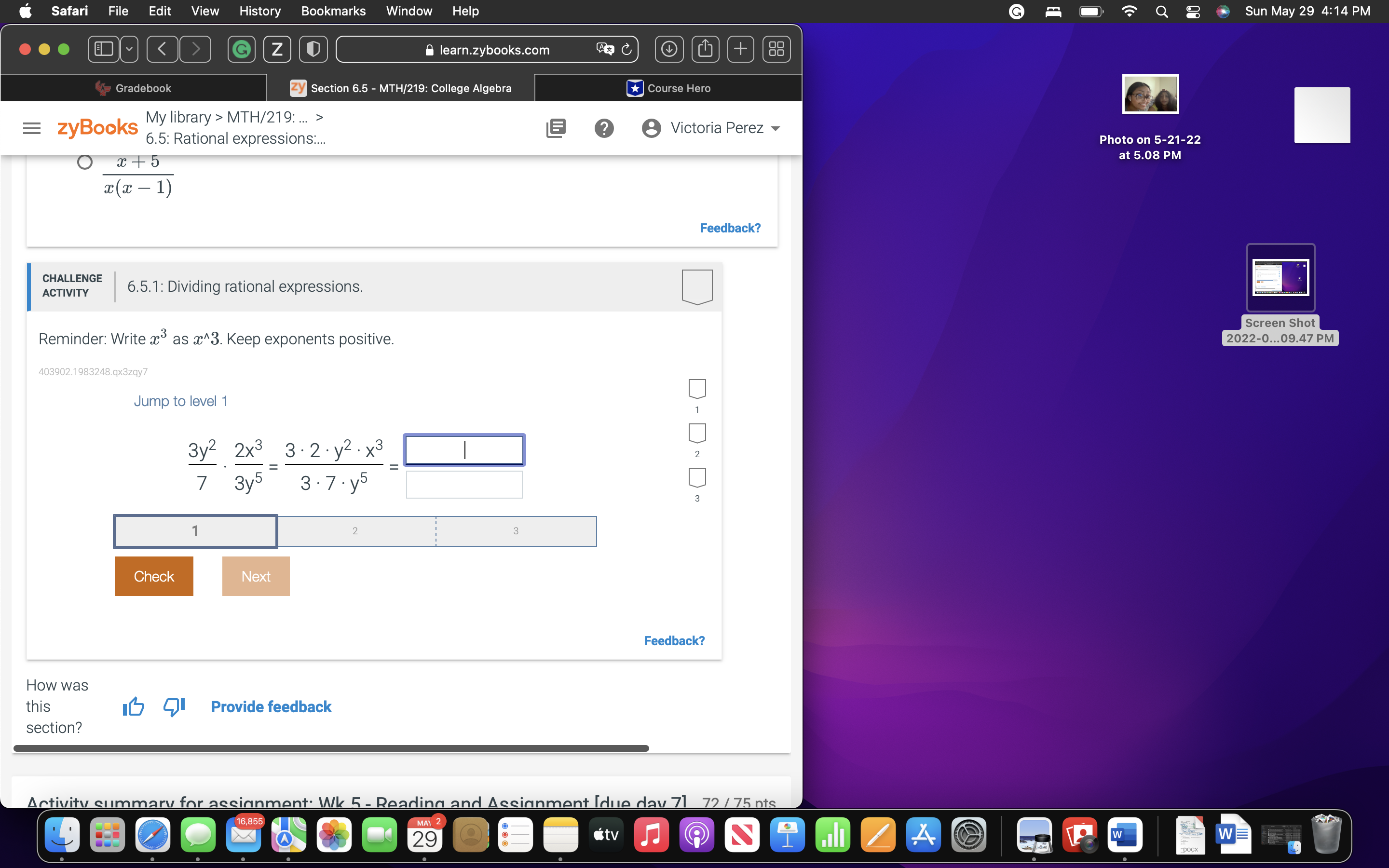Open Safari's downloads icon
The image size is (1389, 868).
(x=668, y=49)
